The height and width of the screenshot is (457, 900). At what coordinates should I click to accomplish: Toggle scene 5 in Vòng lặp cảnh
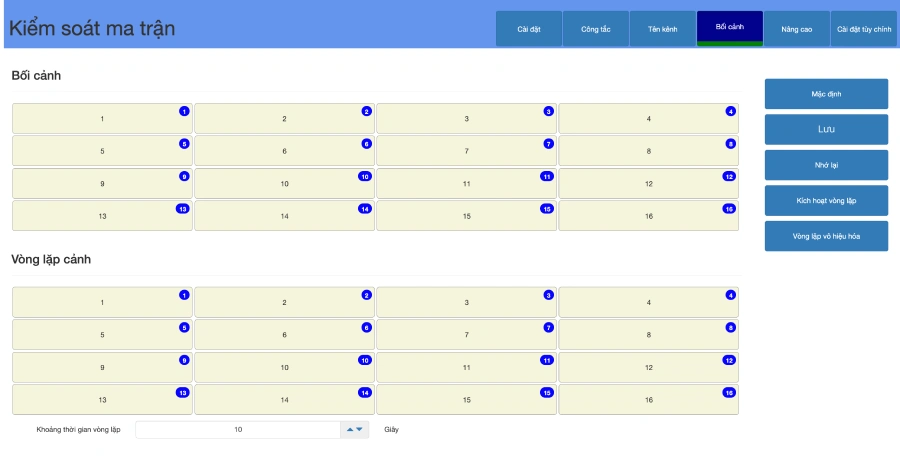102,335
